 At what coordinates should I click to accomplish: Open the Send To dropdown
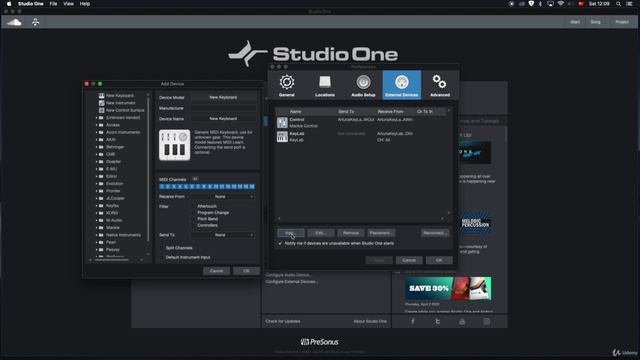pyautogui.click(x=223, y=235)
